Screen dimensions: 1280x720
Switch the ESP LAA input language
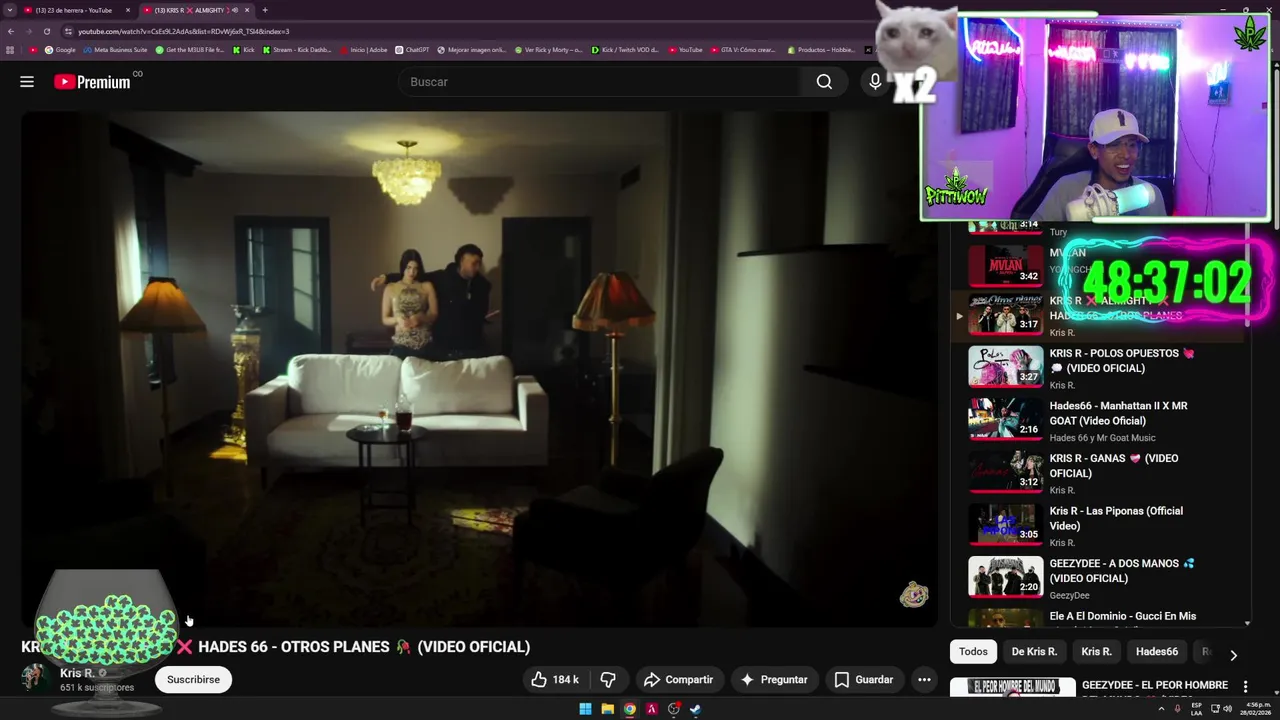tap(1197, 709)
